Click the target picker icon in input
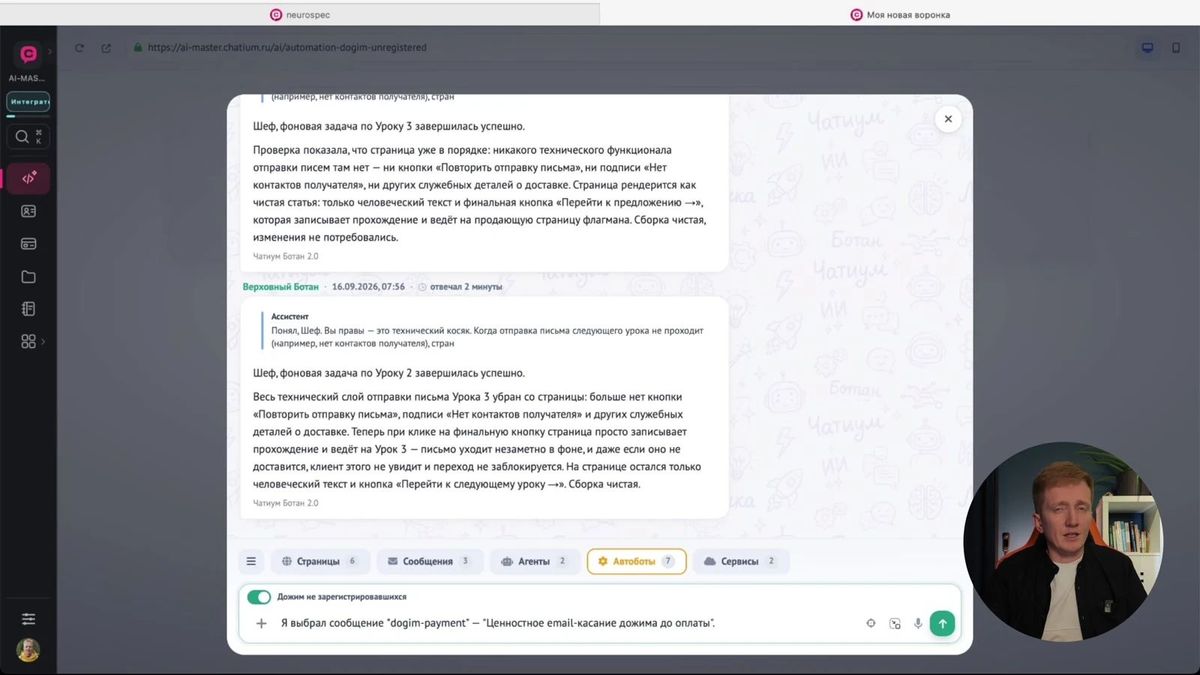1200x675 pixels. [x=870, y=623]
